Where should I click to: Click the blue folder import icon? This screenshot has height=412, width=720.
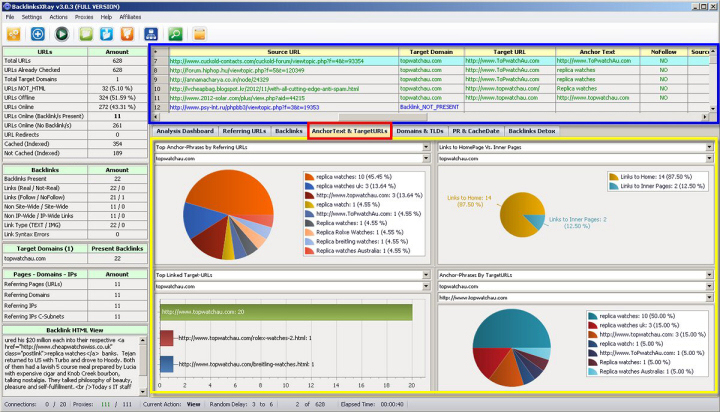(x=107, y=34)
